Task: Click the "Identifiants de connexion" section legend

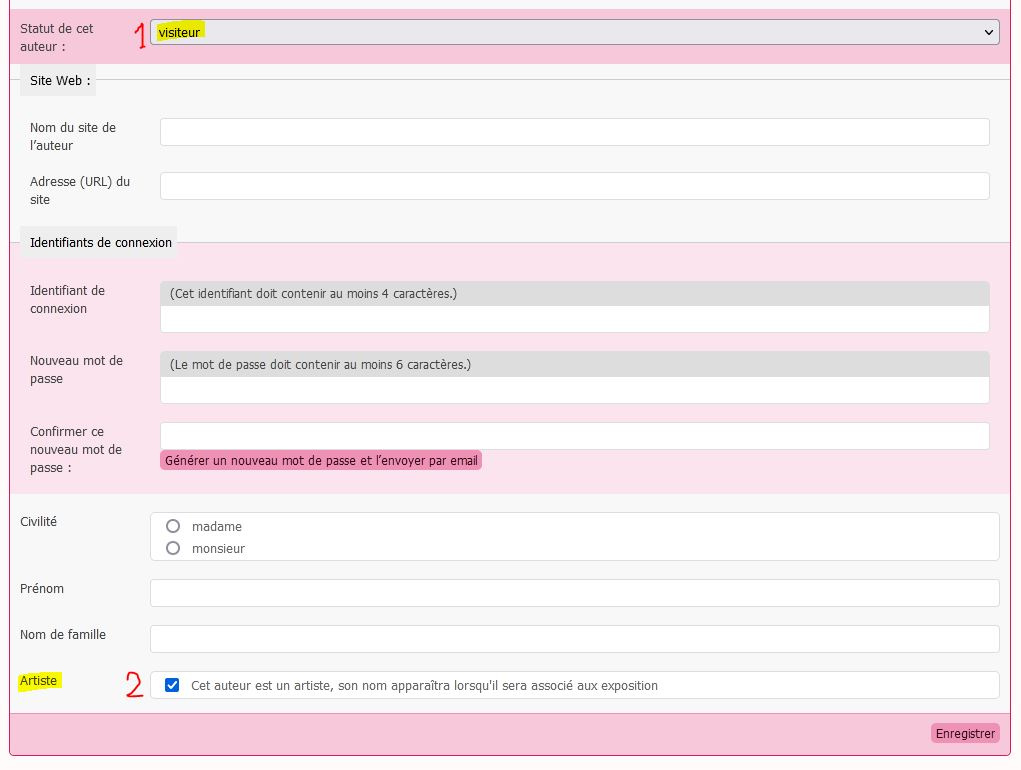Action: click(100, 243)
